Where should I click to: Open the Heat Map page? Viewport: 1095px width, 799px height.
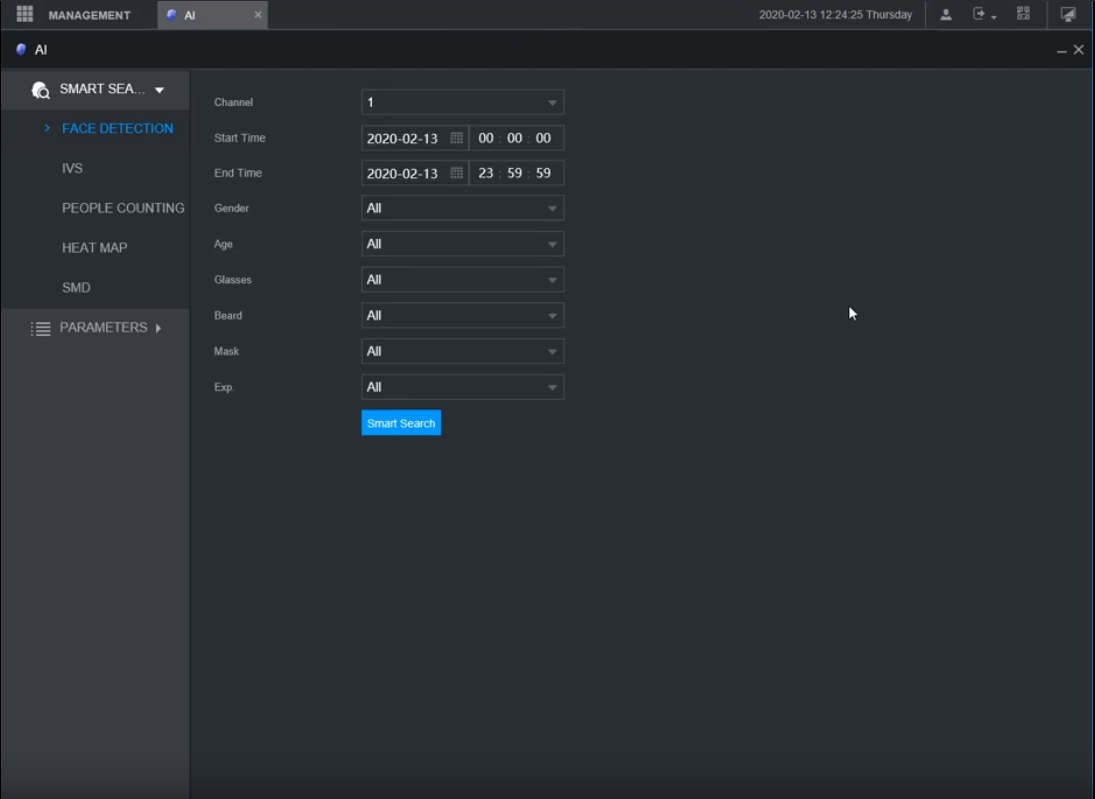click(94, 248)
